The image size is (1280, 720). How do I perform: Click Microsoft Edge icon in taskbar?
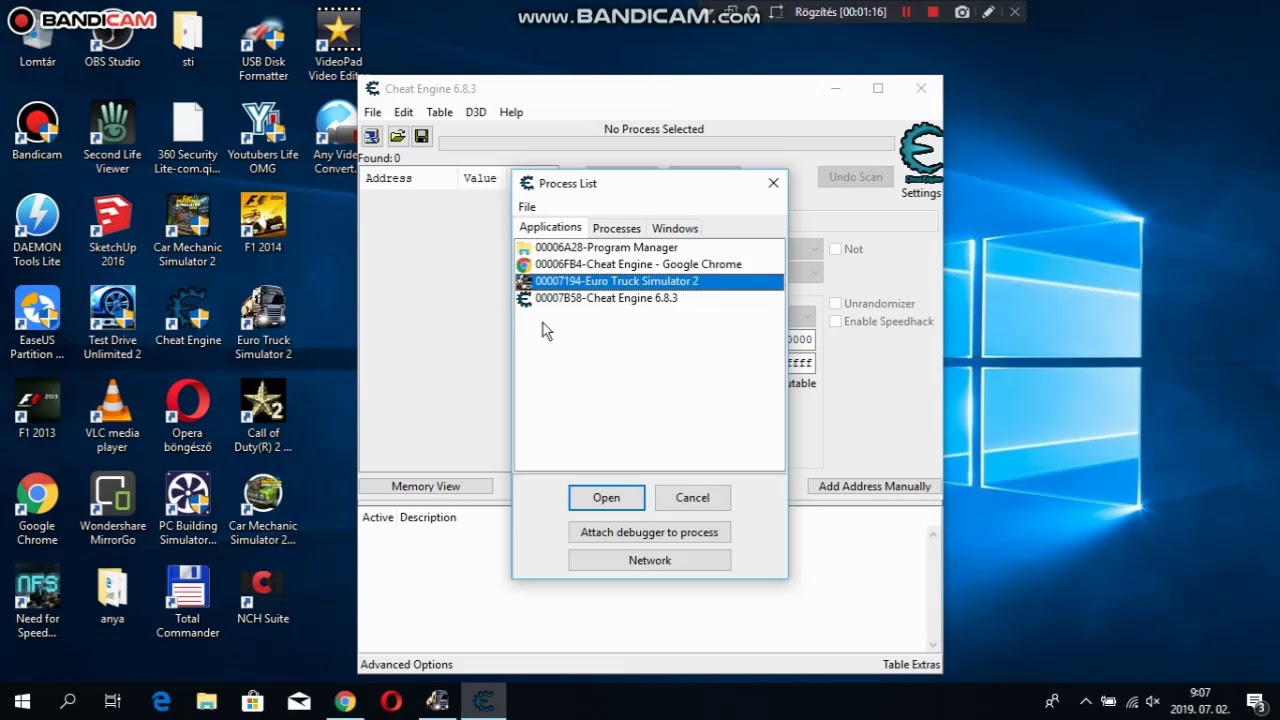[x=161, y=701]
